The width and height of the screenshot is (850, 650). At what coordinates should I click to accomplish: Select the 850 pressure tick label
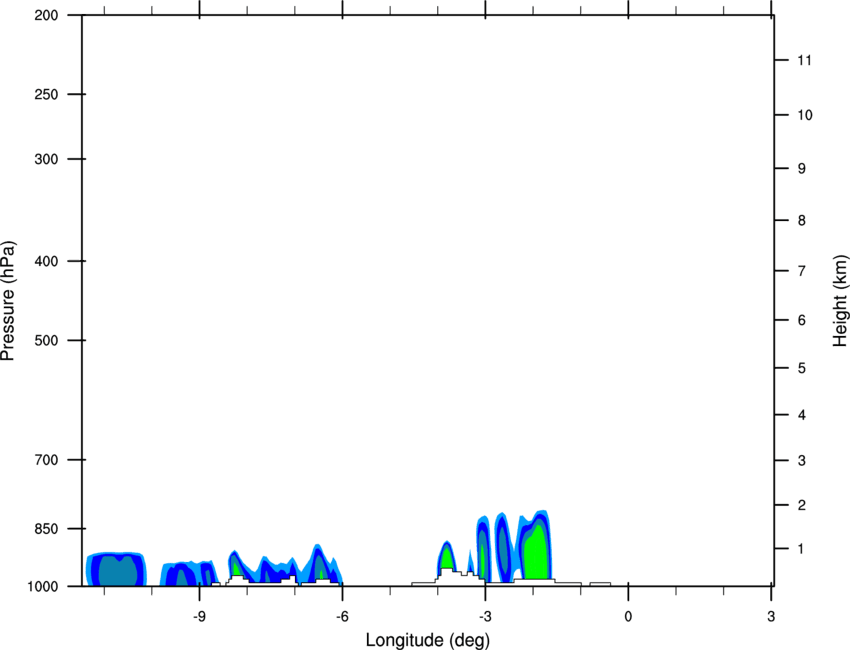click(46, 529)
